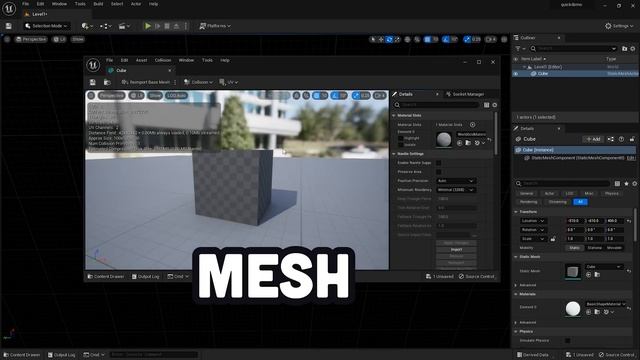Toggle visibility eye for Cube in Outliner
The height and width of the screenshot is (360, 640).
(x=516, y=74)
